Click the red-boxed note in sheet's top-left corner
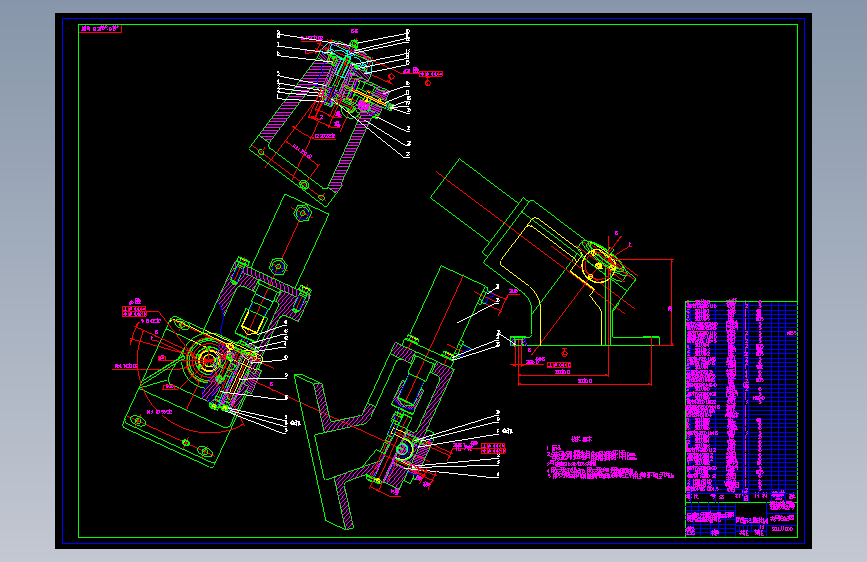The height and width of the screenshot is (562, 867). [101, 29]
